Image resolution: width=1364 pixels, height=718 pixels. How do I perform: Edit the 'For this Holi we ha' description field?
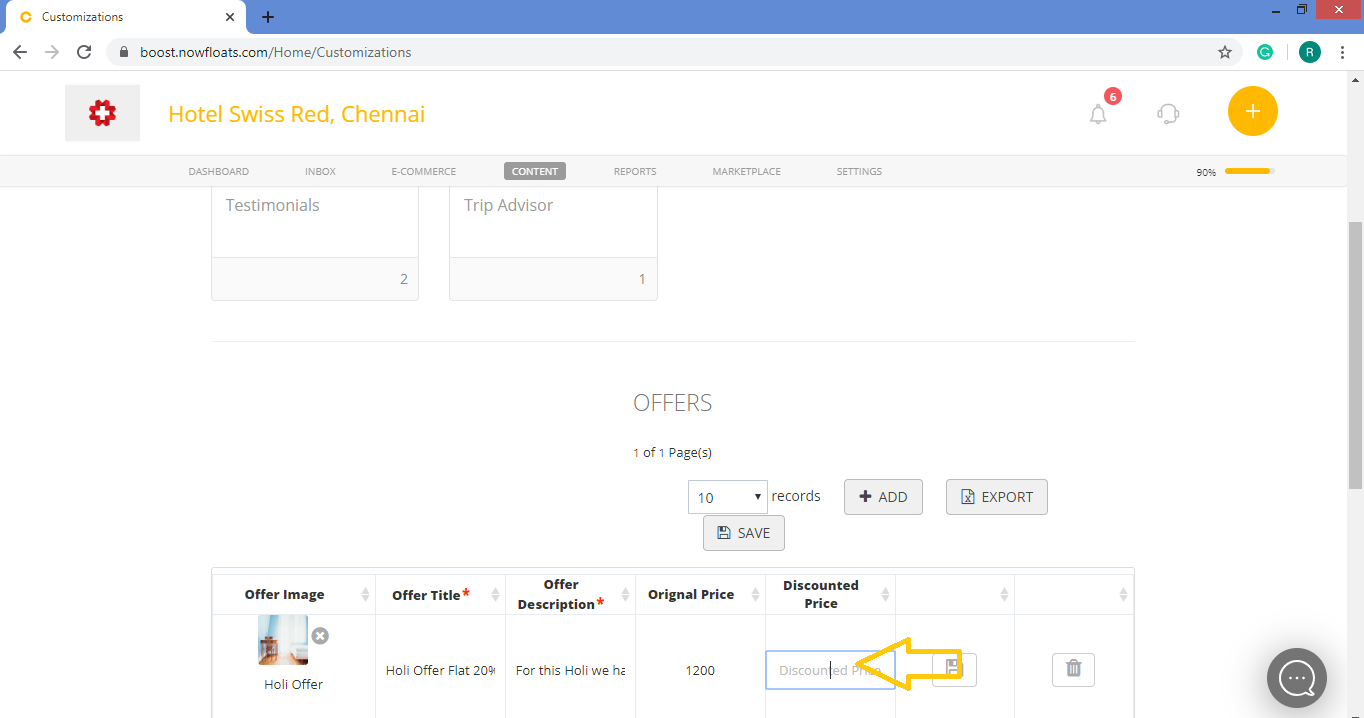[x=570, y=670]
